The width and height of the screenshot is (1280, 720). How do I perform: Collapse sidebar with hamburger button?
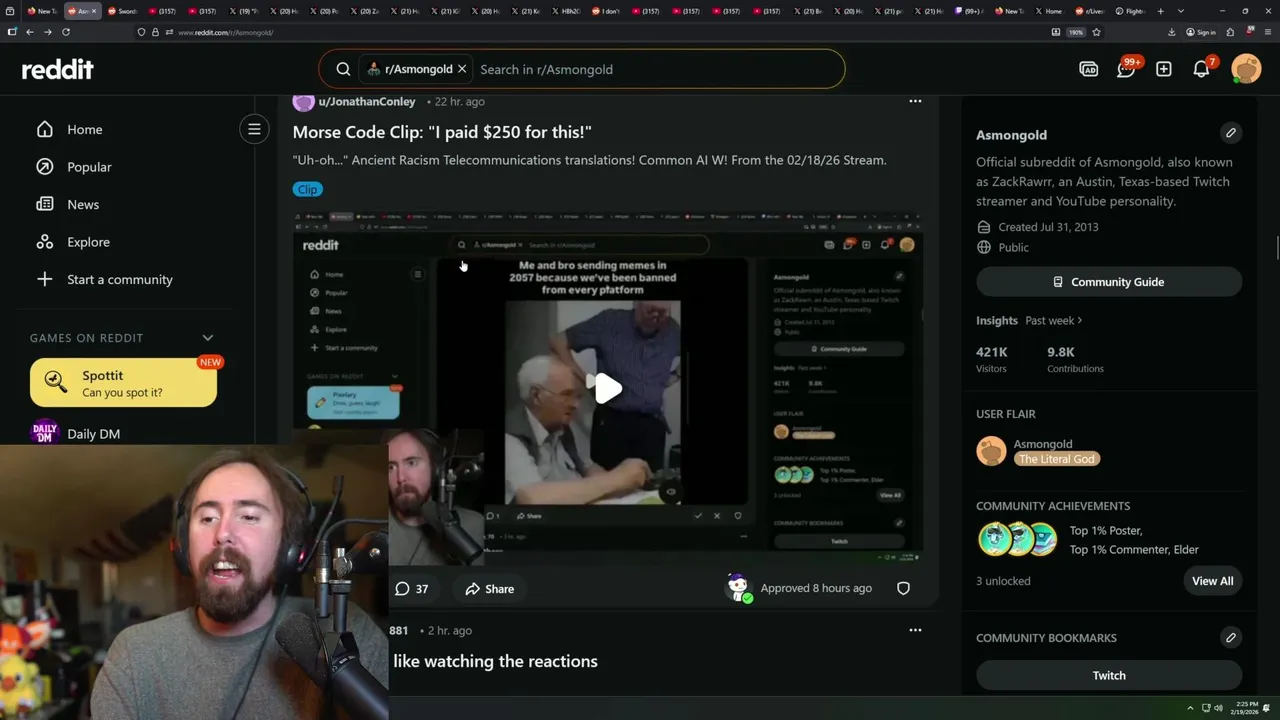(254, 129)
